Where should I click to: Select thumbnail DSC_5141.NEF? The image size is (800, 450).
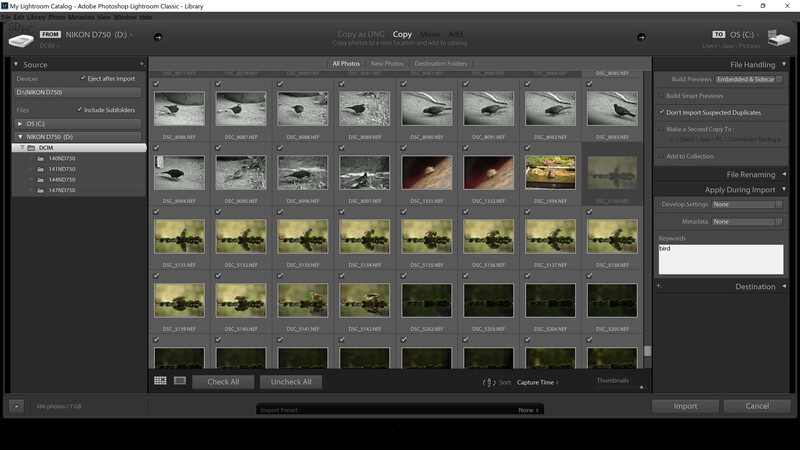303,301
